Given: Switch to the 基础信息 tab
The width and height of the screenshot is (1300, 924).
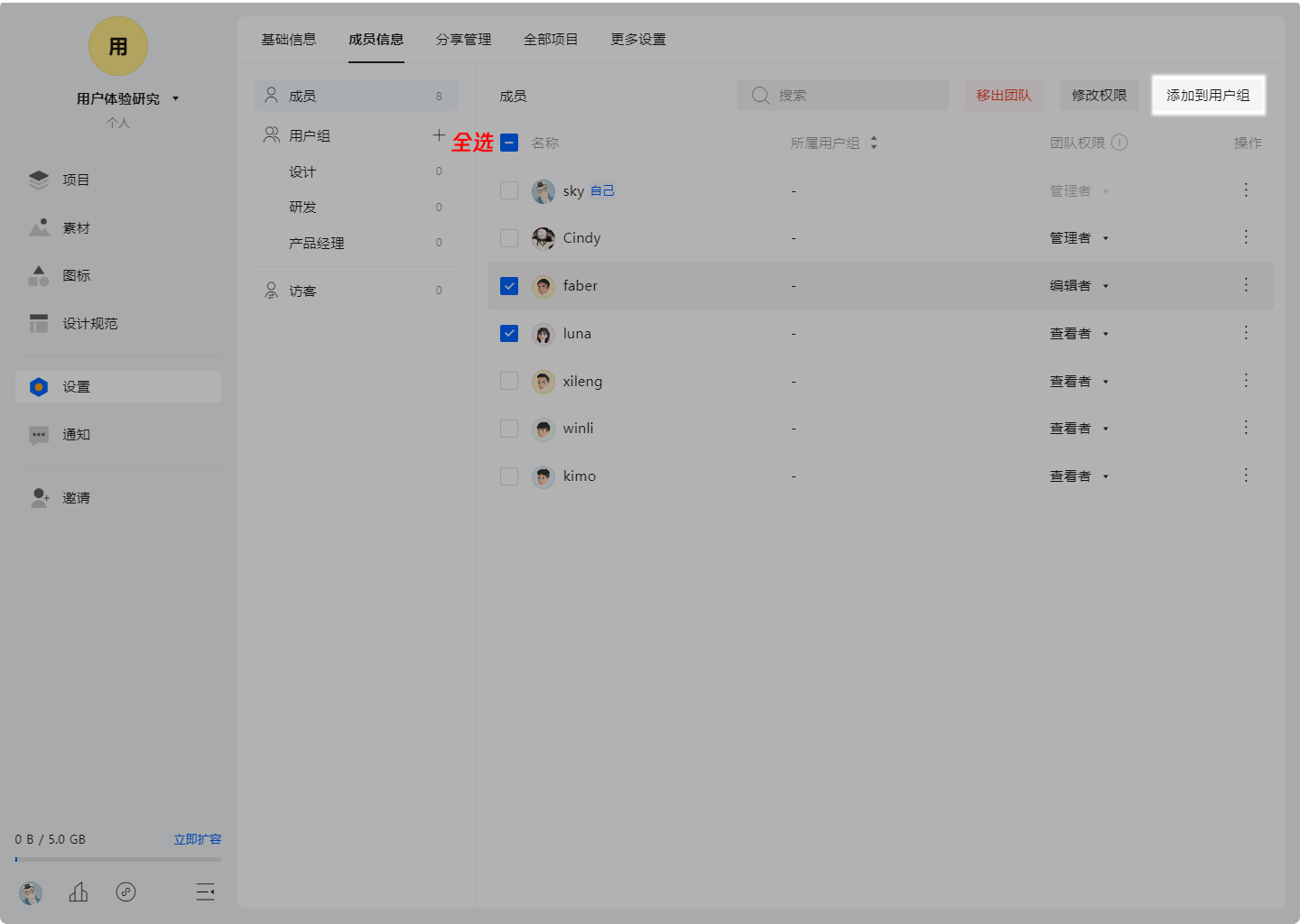Looking at the screenshot, I should pos(289,40).
